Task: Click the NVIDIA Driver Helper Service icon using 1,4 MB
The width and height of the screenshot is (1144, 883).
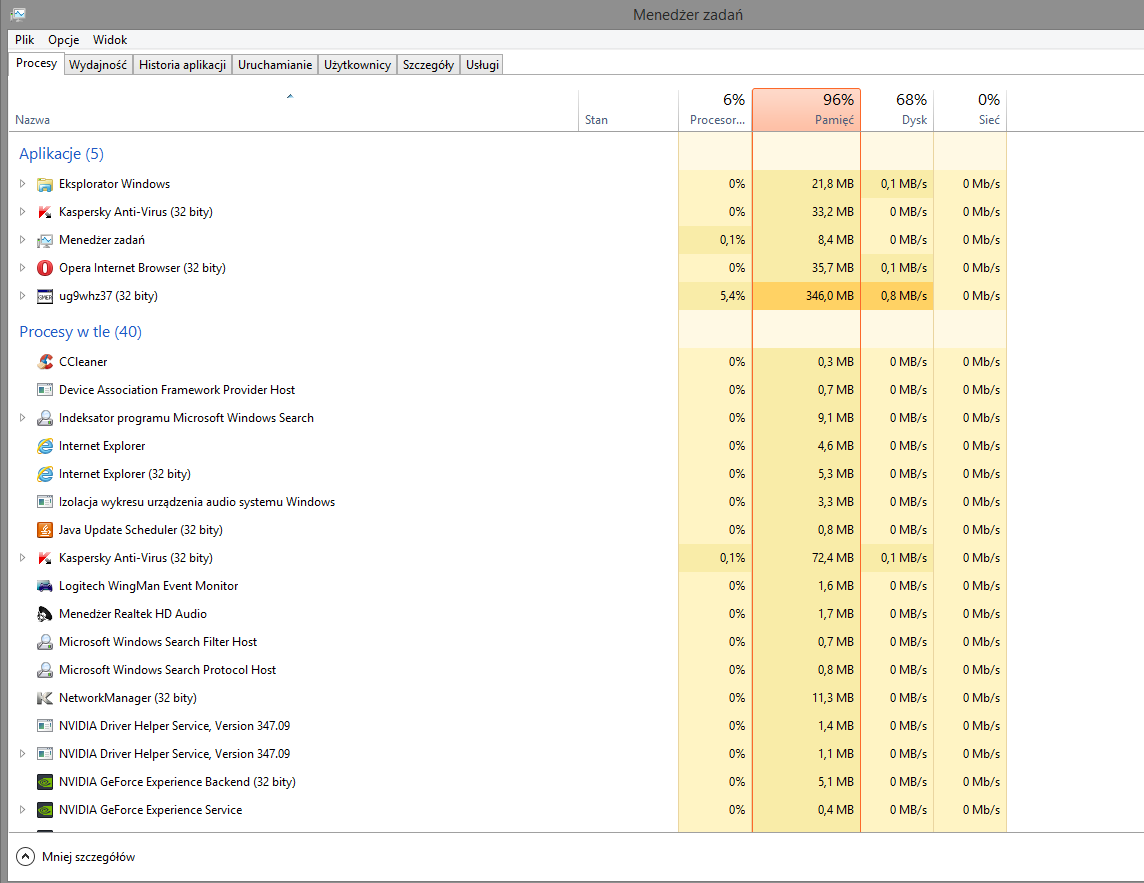Action: tap(45, 726)
